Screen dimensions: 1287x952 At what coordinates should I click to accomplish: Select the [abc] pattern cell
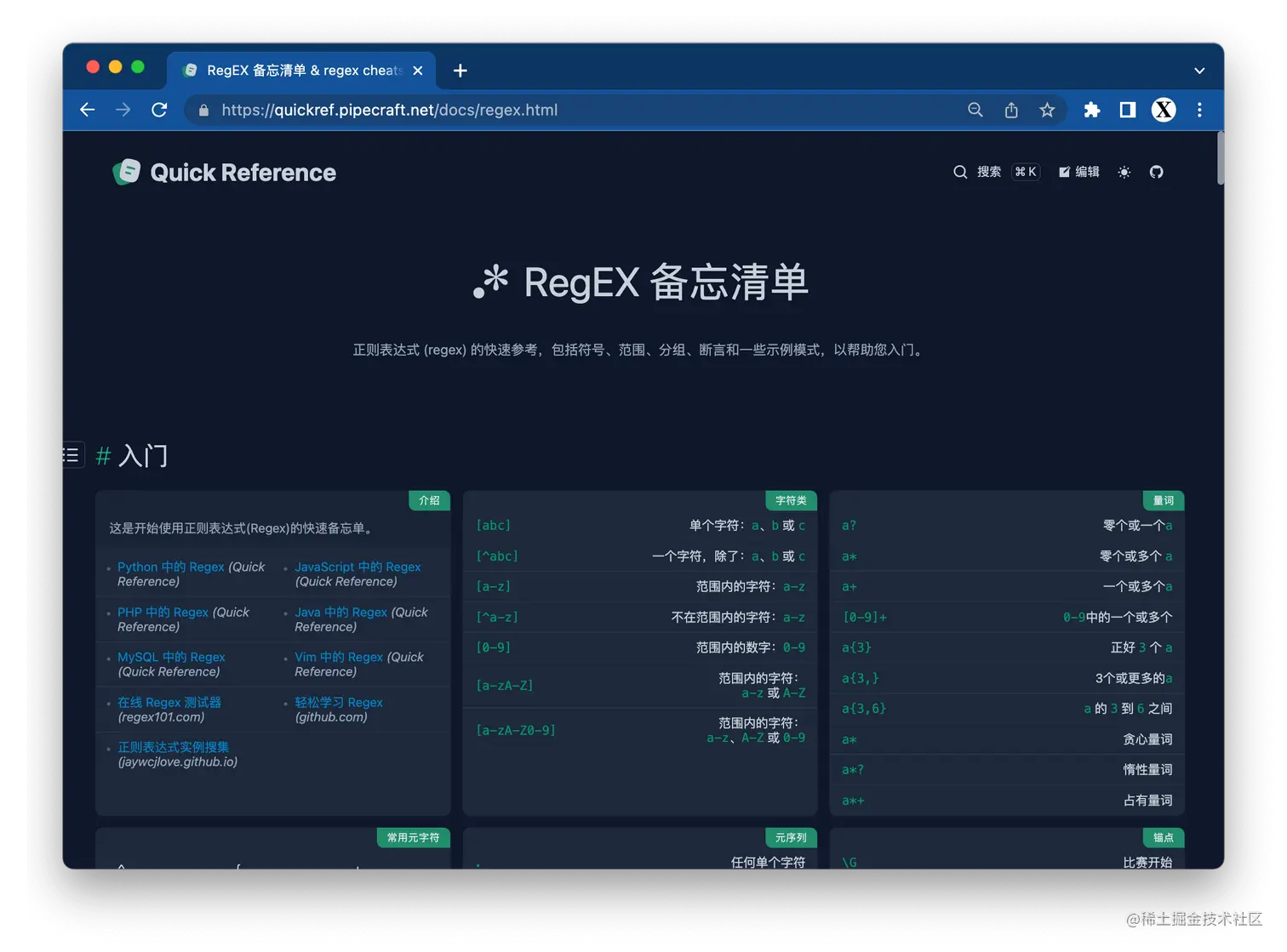coord(494,525)
